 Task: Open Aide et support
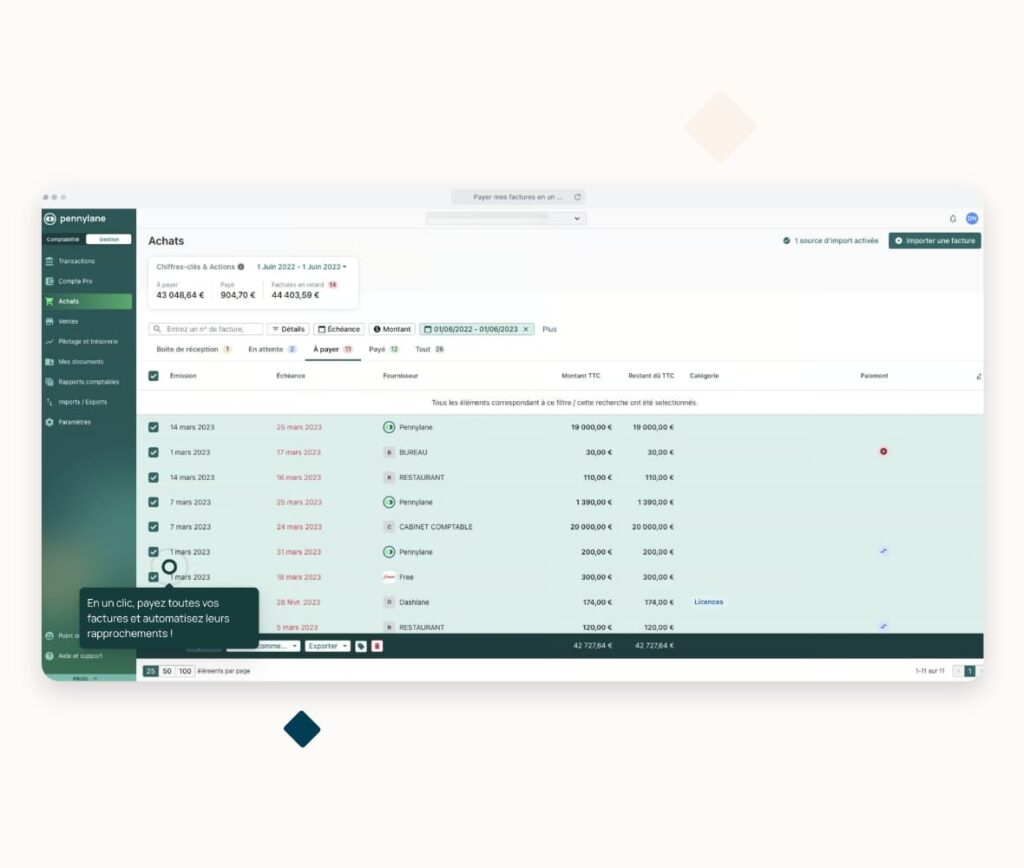click(x=80, y=656)
